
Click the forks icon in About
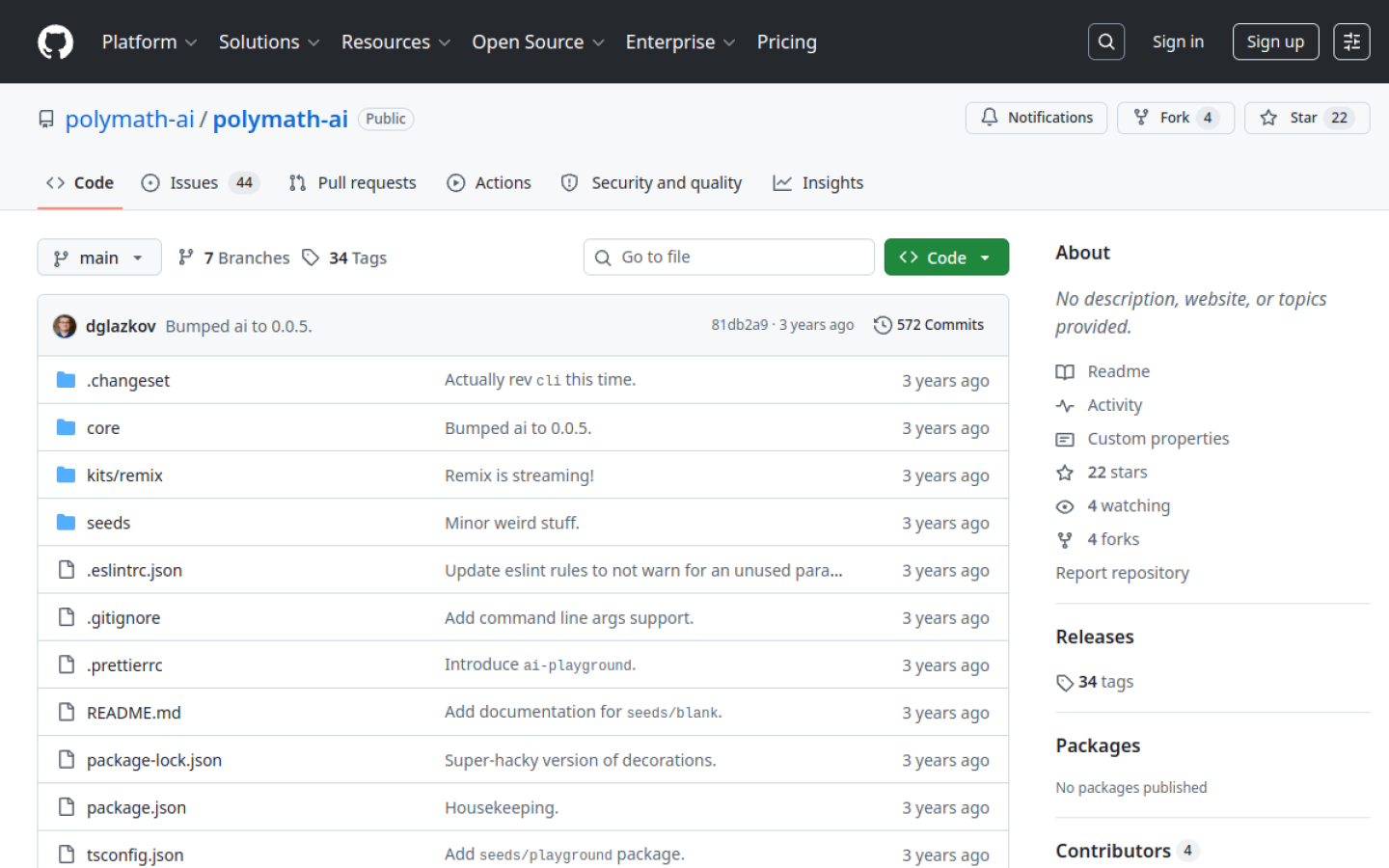pyautogui.click(x=1065, y=540)
